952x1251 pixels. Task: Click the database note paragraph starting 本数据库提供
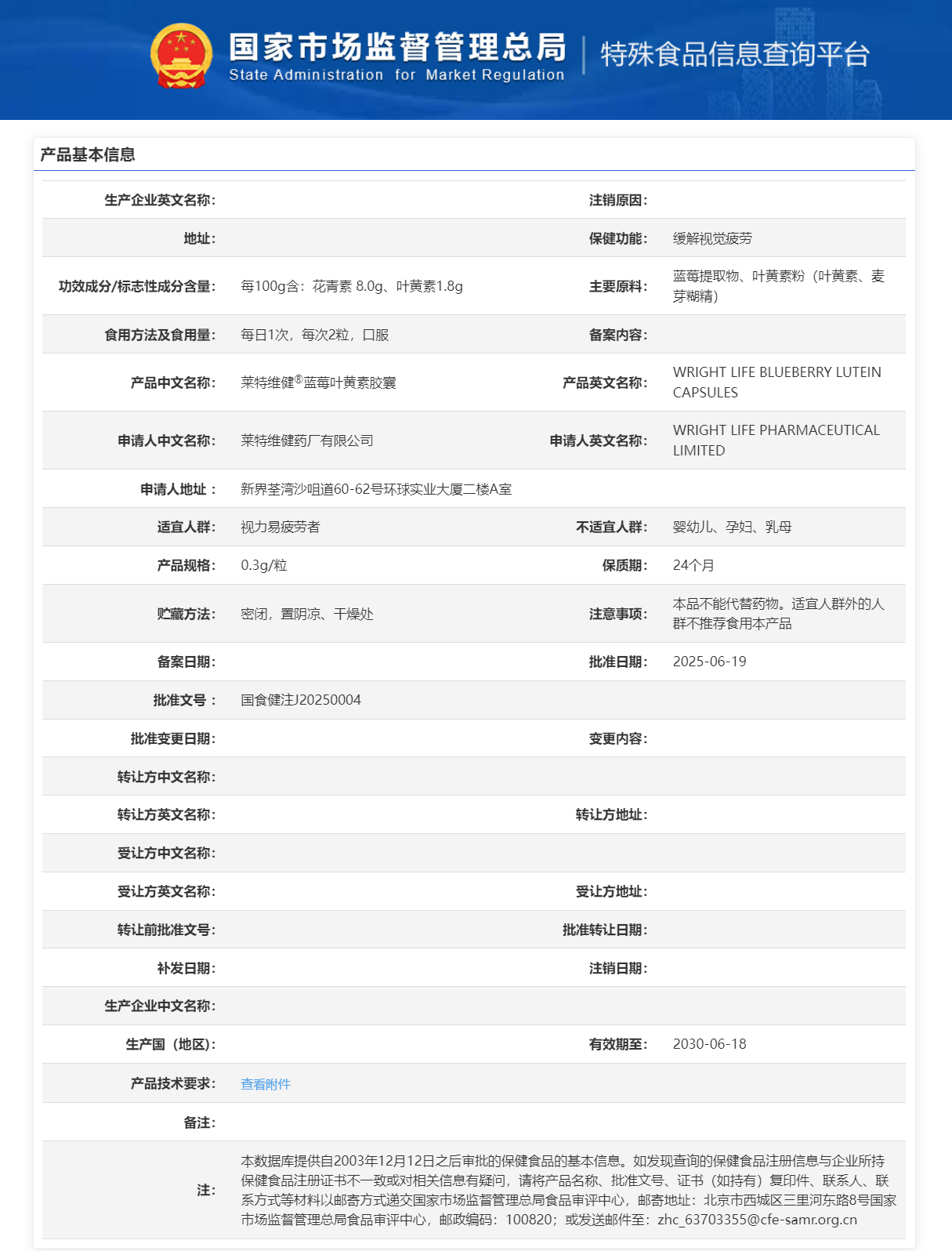click(569, 1190)
